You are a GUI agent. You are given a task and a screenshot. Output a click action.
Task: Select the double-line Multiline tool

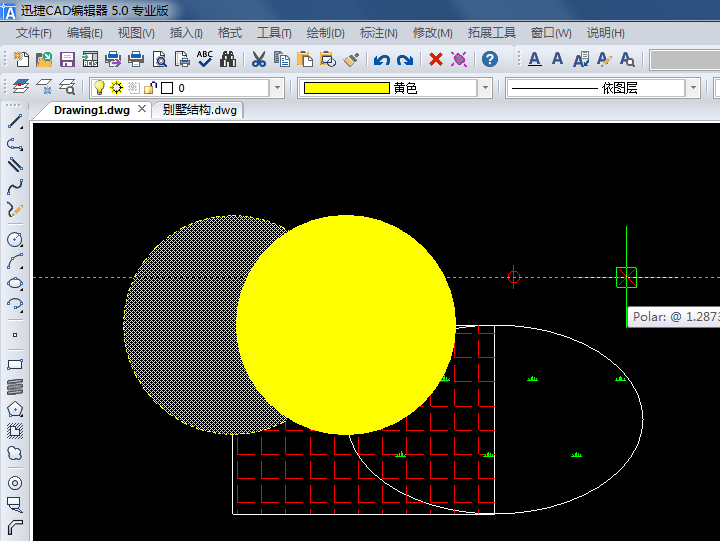point(15,164)
